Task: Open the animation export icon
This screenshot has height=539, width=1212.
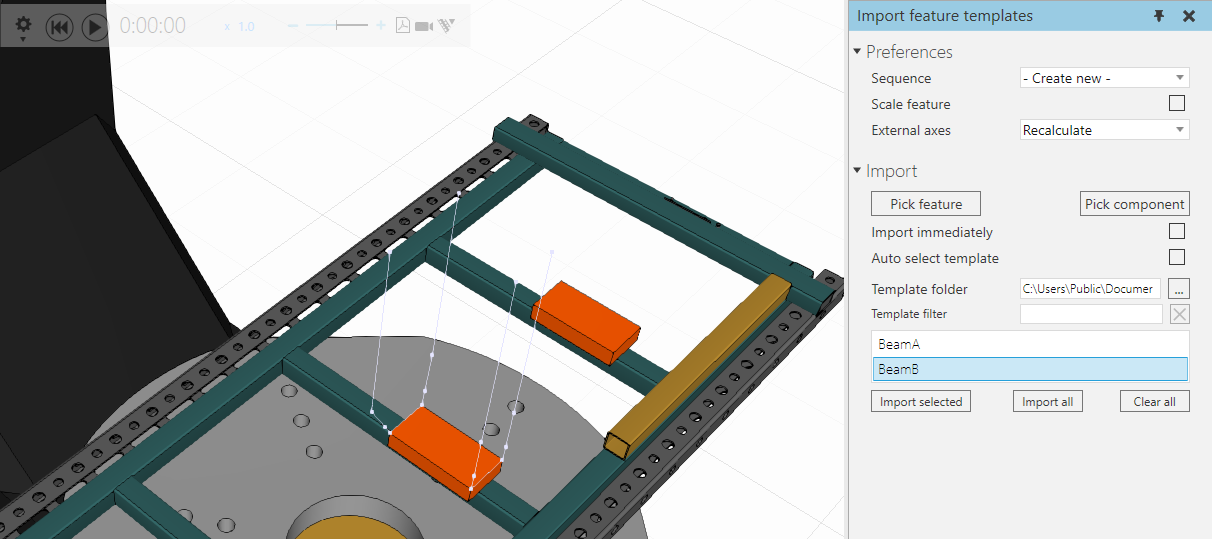Action: pyautogui.click(x=448, y=26)
